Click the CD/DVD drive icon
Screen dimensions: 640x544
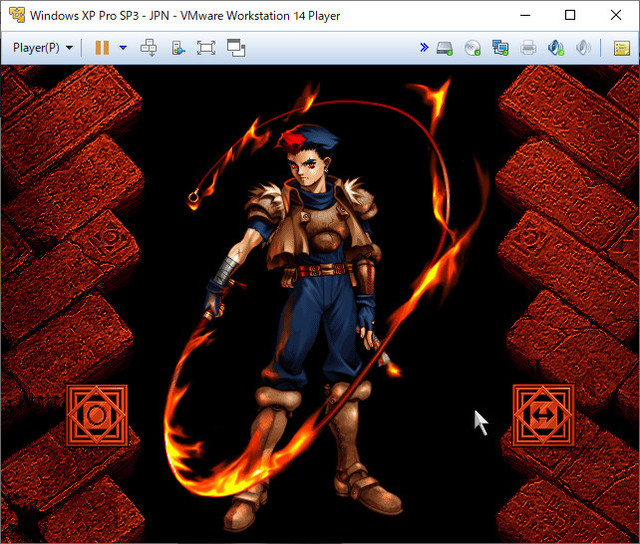pos(472,48)
